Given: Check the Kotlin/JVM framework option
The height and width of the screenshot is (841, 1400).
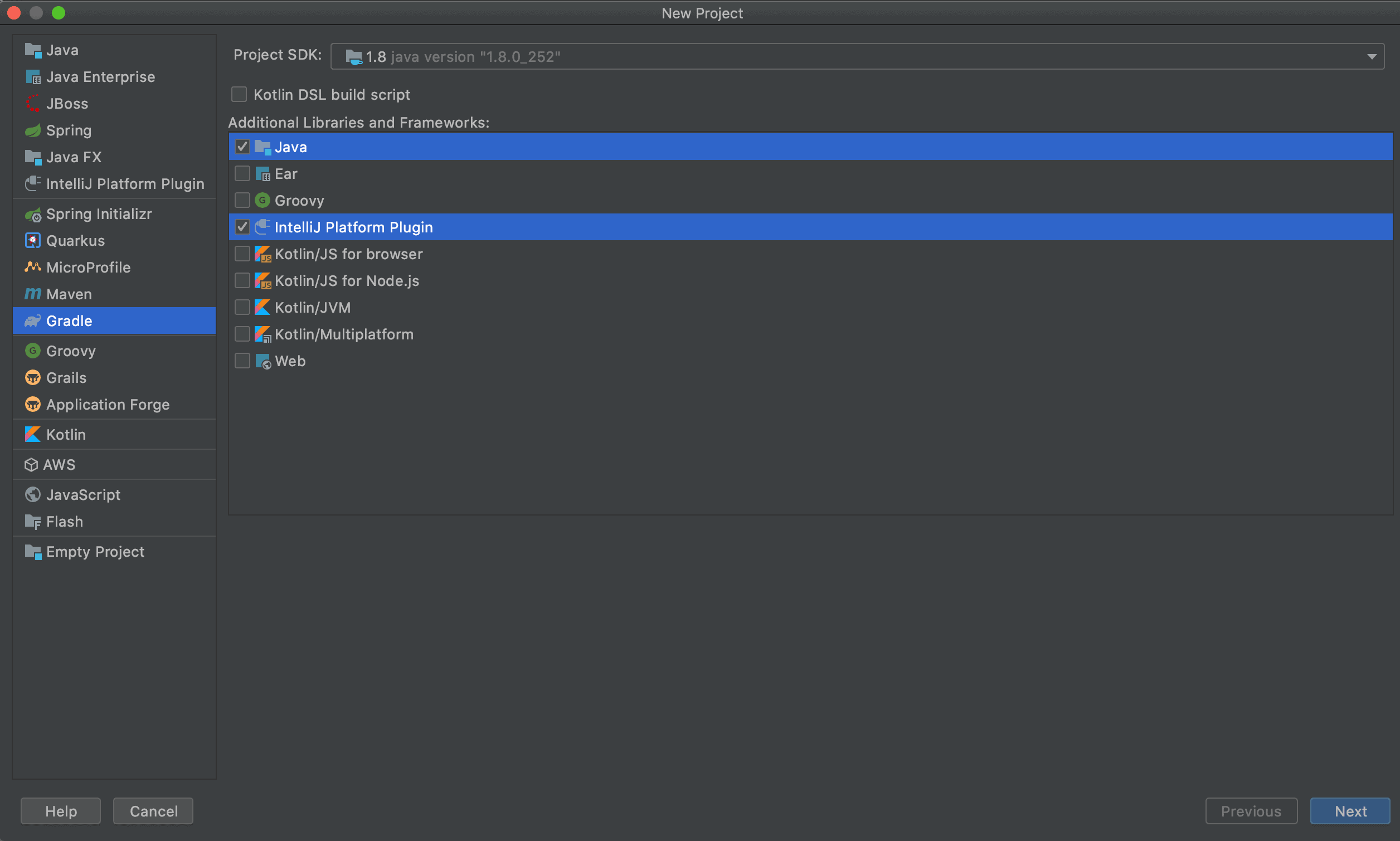Looking at the screenshot, I should pyautogui.click(x=242, y=307).
